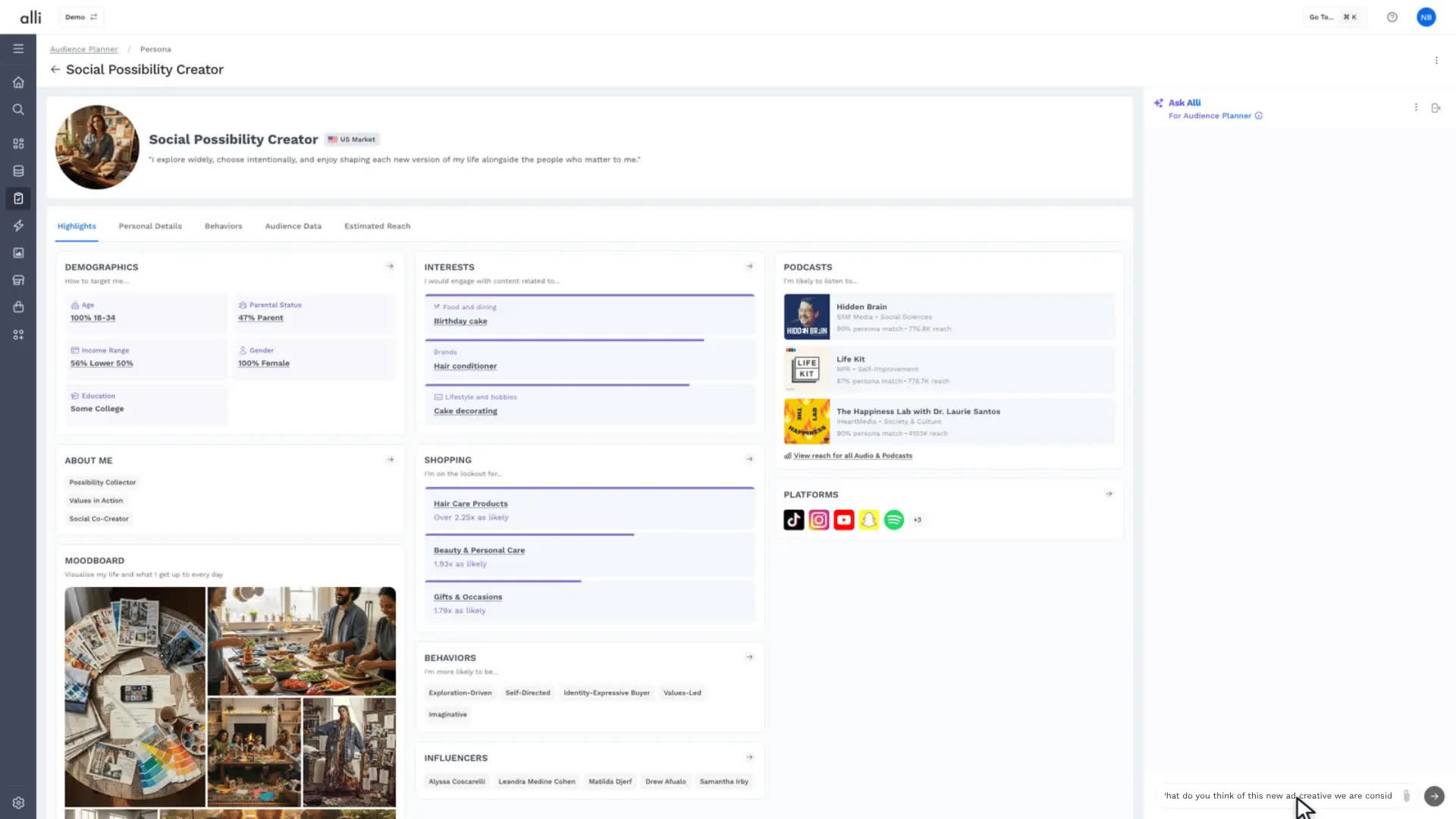The width and height of the screenshot is (1456, 819).
Task: Open the Hair Care Products shopping link
Action: [x=470, y=504]
